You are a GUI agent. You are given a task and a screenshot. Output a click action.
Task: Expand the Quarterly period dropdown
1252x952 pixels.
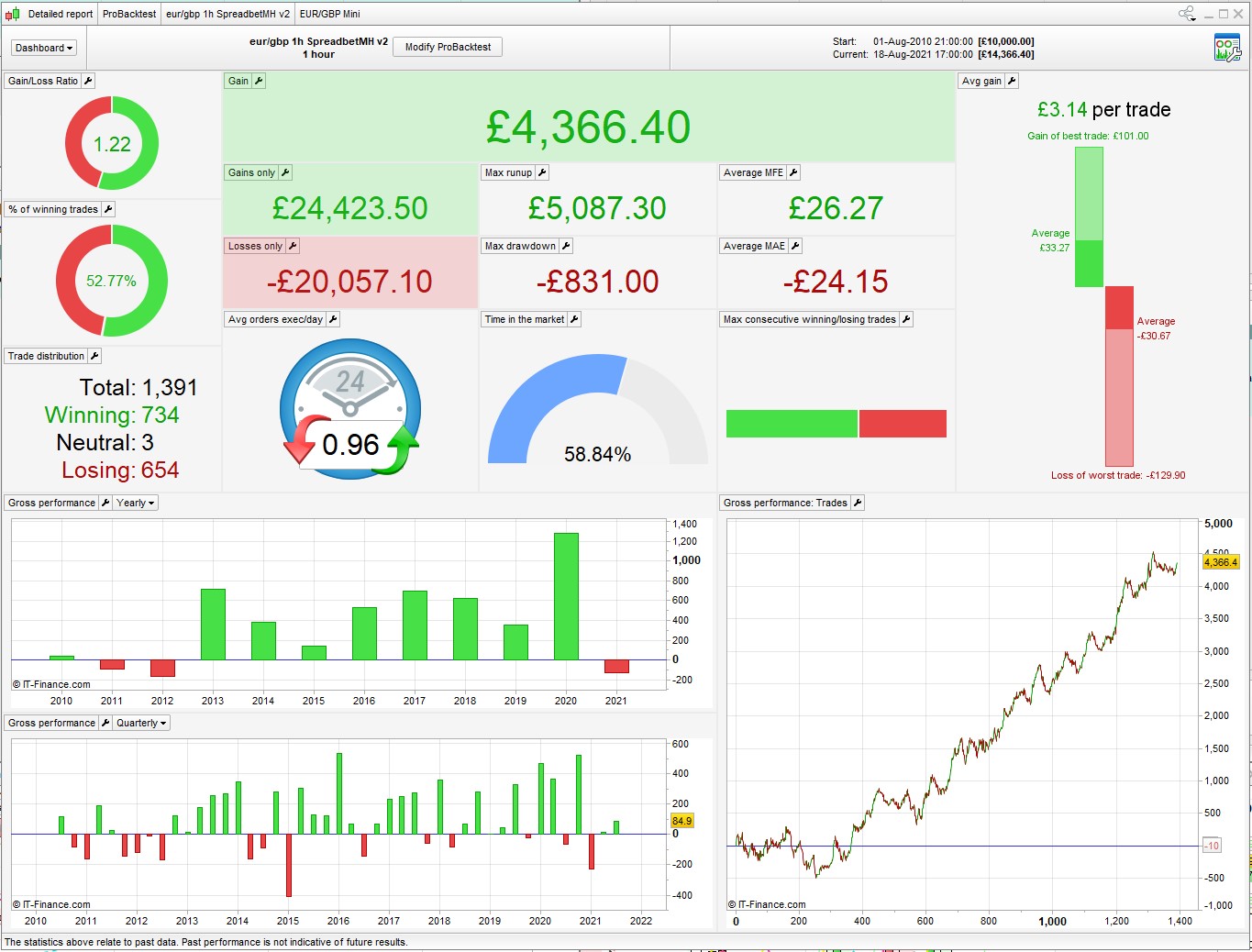pyautogui.click(x=141, y=723)
